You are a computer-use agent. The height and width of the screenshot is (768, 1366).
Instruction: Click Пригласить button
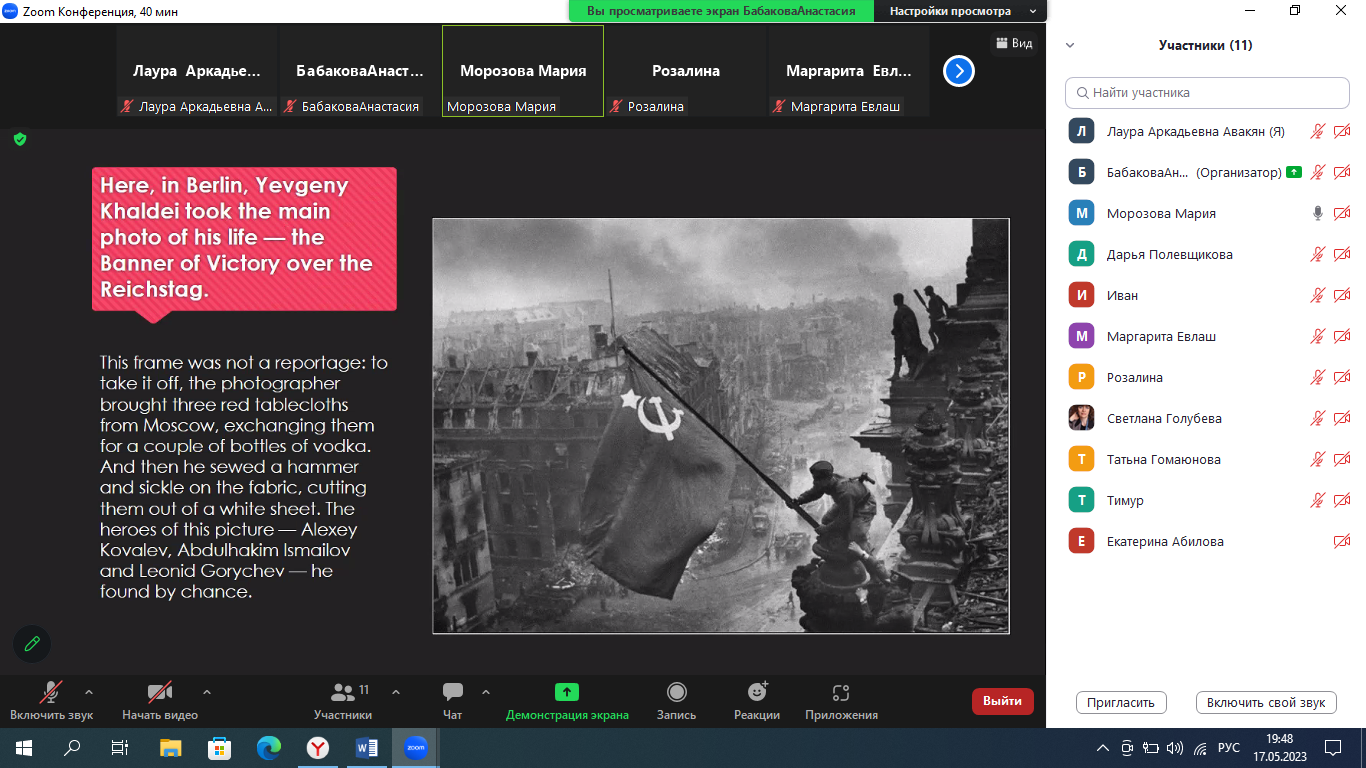1121,702
